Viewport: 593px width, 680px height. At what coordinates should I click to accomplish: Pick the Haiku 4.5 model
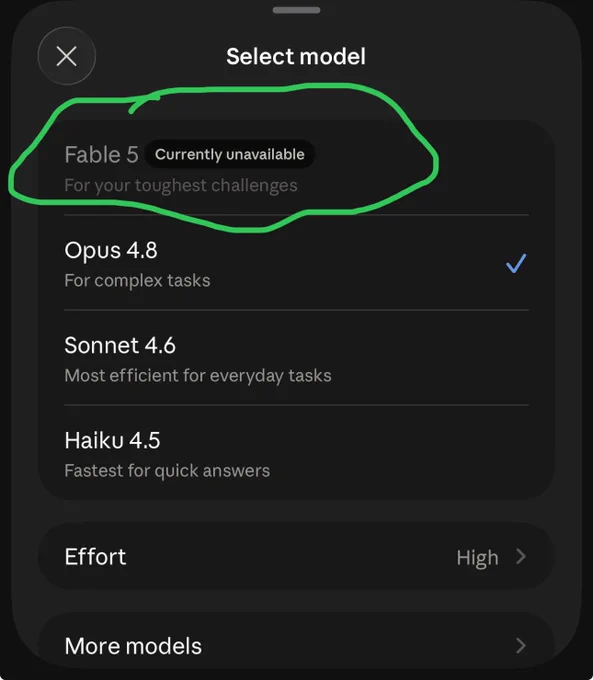tap(296, 452)
